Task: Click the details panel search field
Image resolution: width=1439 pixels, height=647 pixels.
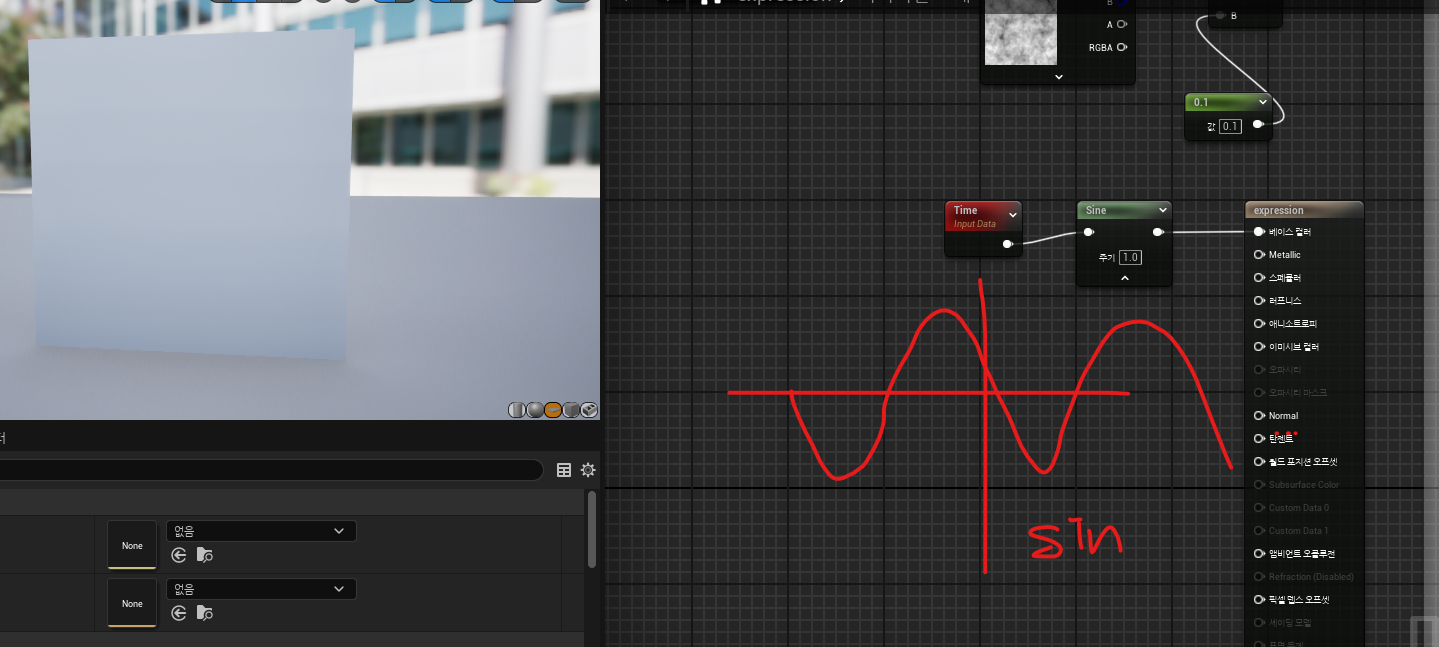Action: coord(270,470)
